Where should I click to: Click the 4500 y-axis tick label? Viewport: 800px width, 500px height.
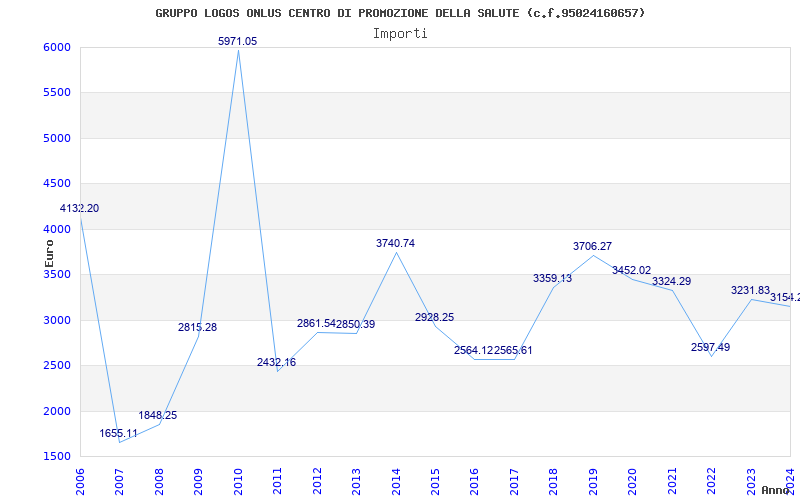(x=57, y=184)
